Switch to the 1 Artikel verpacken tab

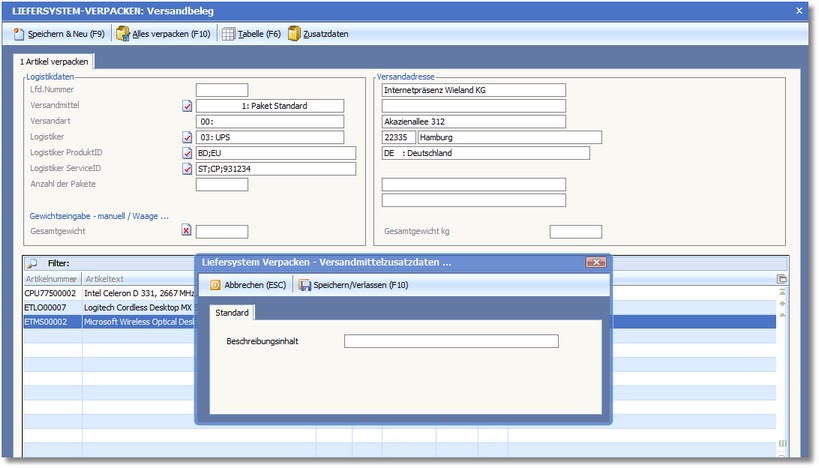(x=55, y=62)
